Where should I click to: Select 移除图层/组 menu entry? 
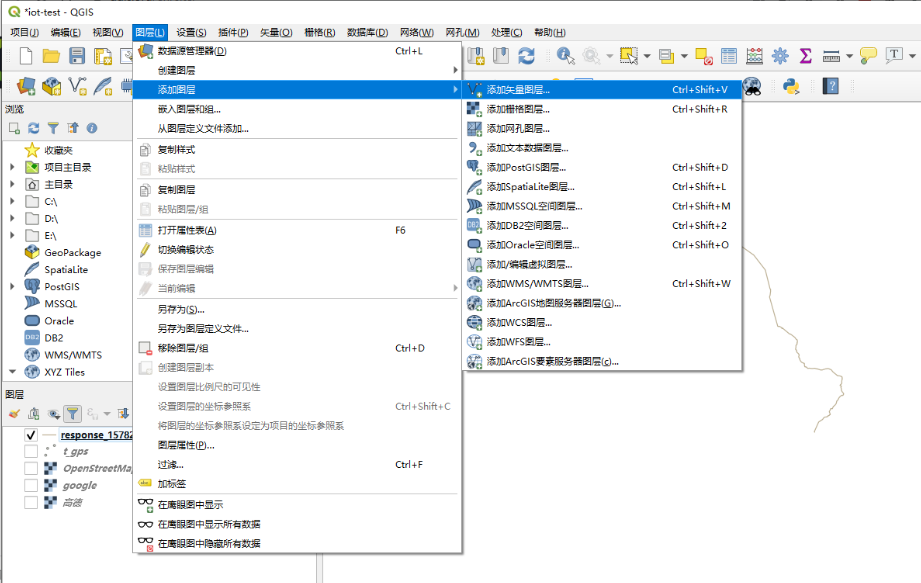[297, 348]
